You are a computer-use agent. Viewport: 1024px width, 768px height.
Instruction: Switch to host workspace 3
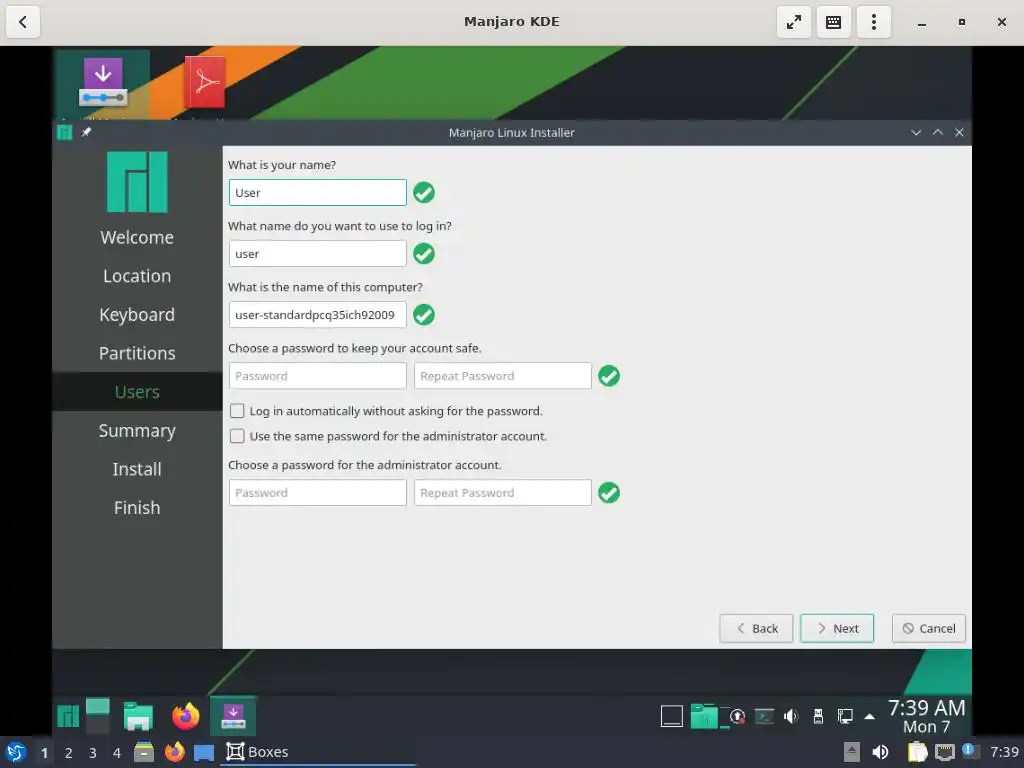[x=93, y=753]
